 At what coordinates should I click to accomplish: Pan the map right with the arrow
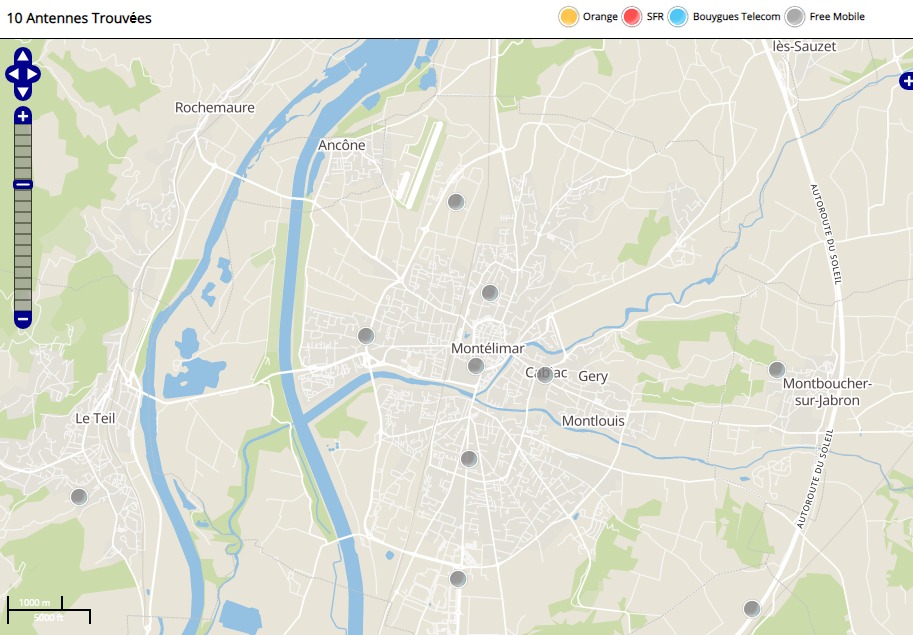pos(35,74)
